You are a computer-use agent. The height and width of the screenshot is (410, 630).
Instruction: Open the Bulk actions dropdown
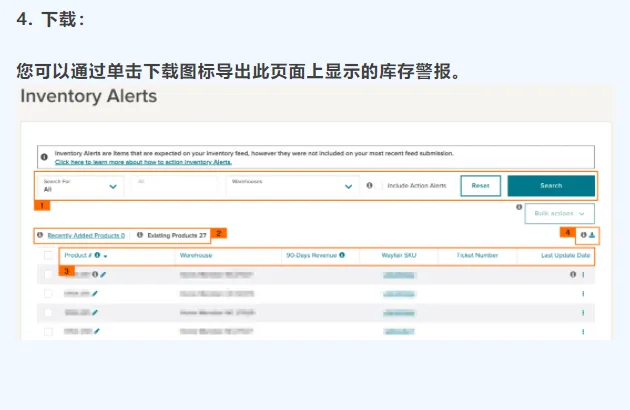pos(560,213)
